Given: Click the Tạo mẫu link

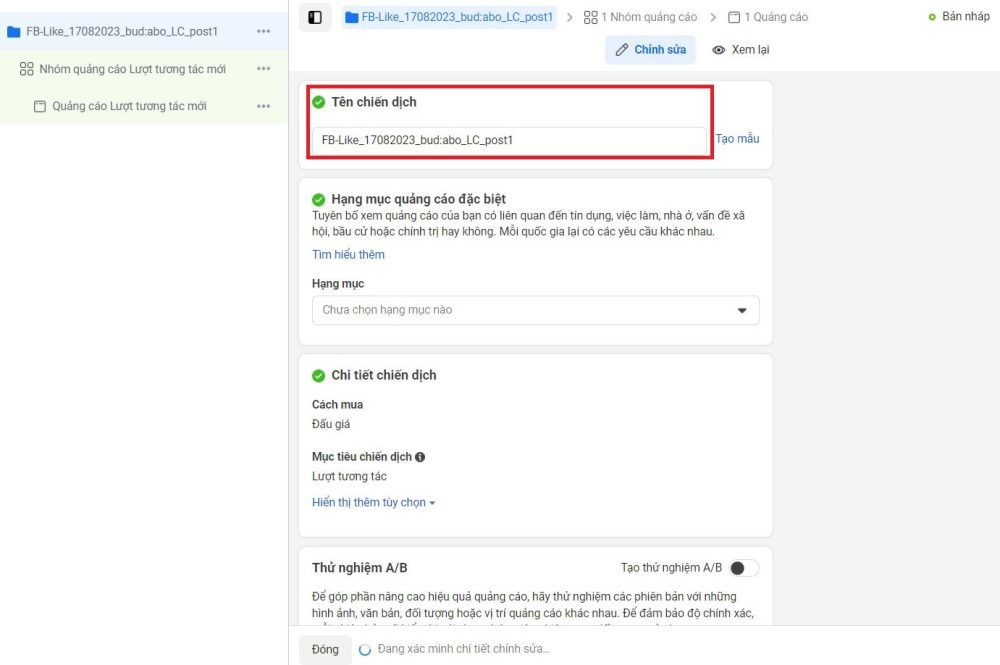Looking at the screenshot, I should (737, 138).
